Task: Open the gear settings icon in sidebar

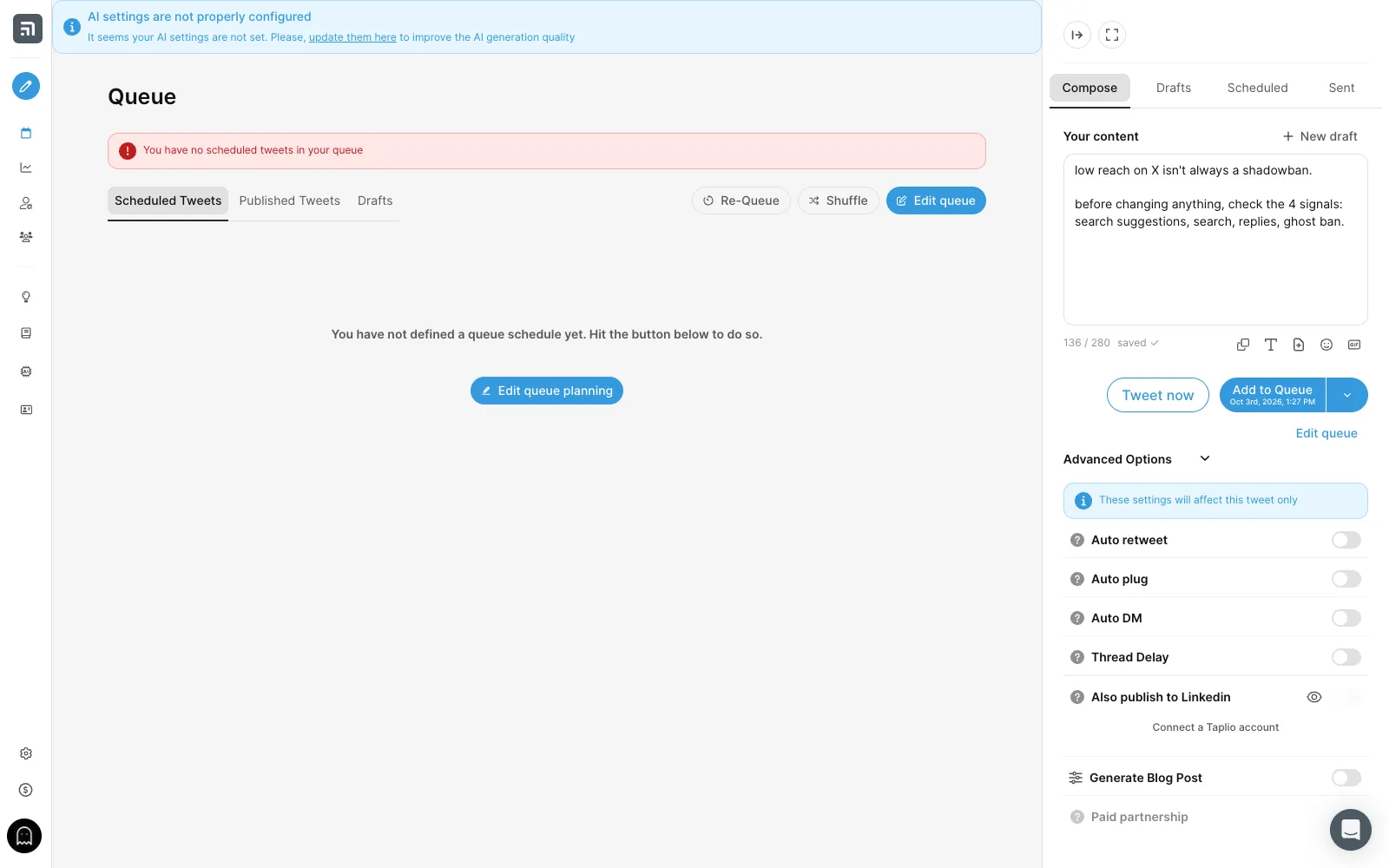Action: (x=26, y=753)
